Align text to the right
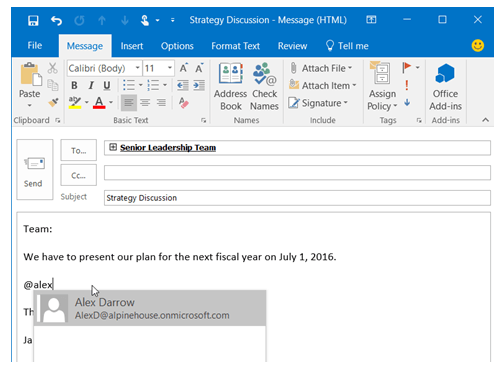Screen dimensions: 504x375 [x=161, y=102]
